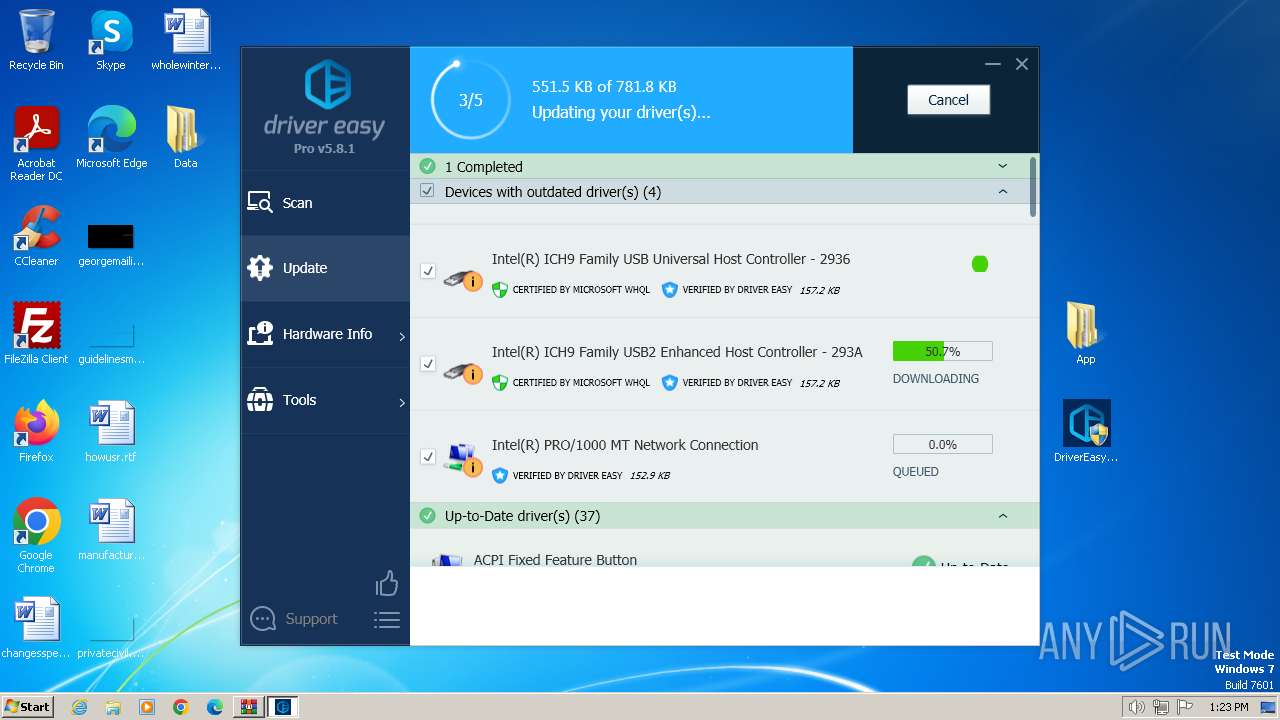The width and height of the screenshot is (1280, 720).
Task: Click the PRO/1000 MT network device icon
Action: point(462,460)
